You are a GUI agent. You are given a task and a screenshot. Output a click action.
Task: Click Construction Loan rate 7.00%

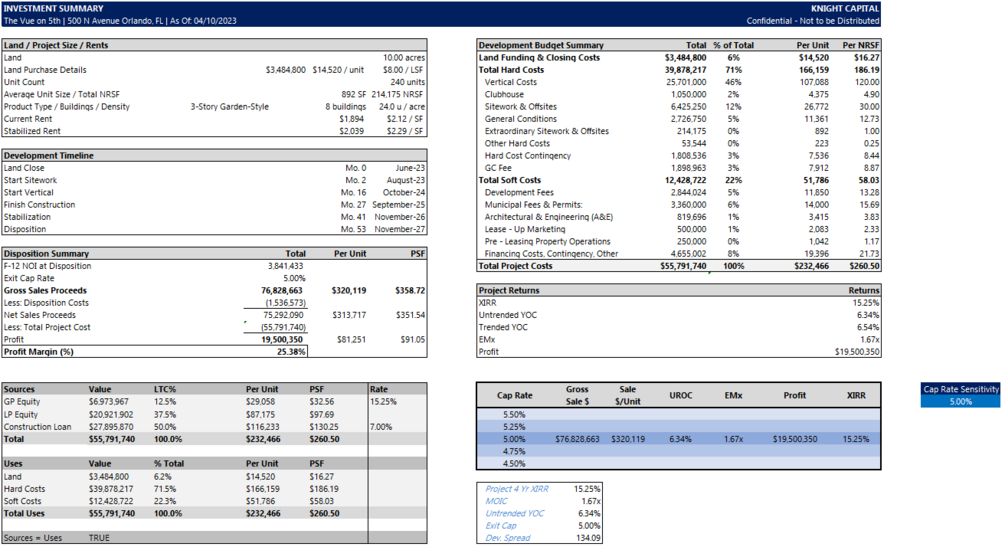tap(381, 427)
